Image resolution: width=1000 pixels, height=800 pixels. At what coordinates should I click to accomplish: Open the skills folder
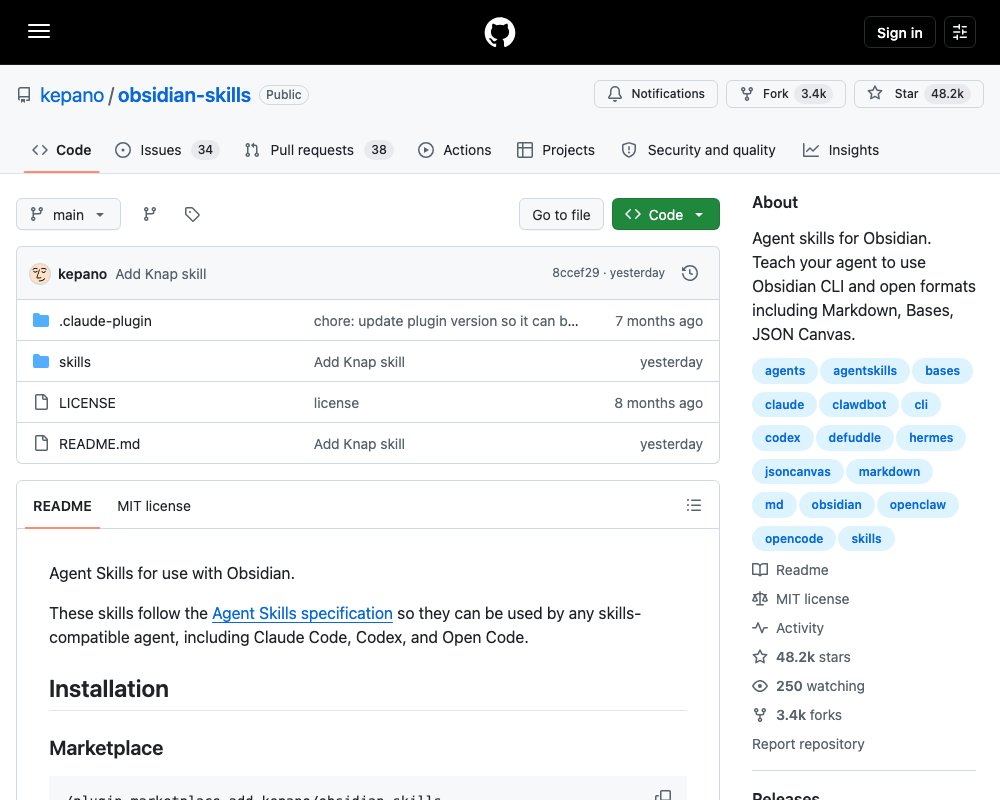75,362
